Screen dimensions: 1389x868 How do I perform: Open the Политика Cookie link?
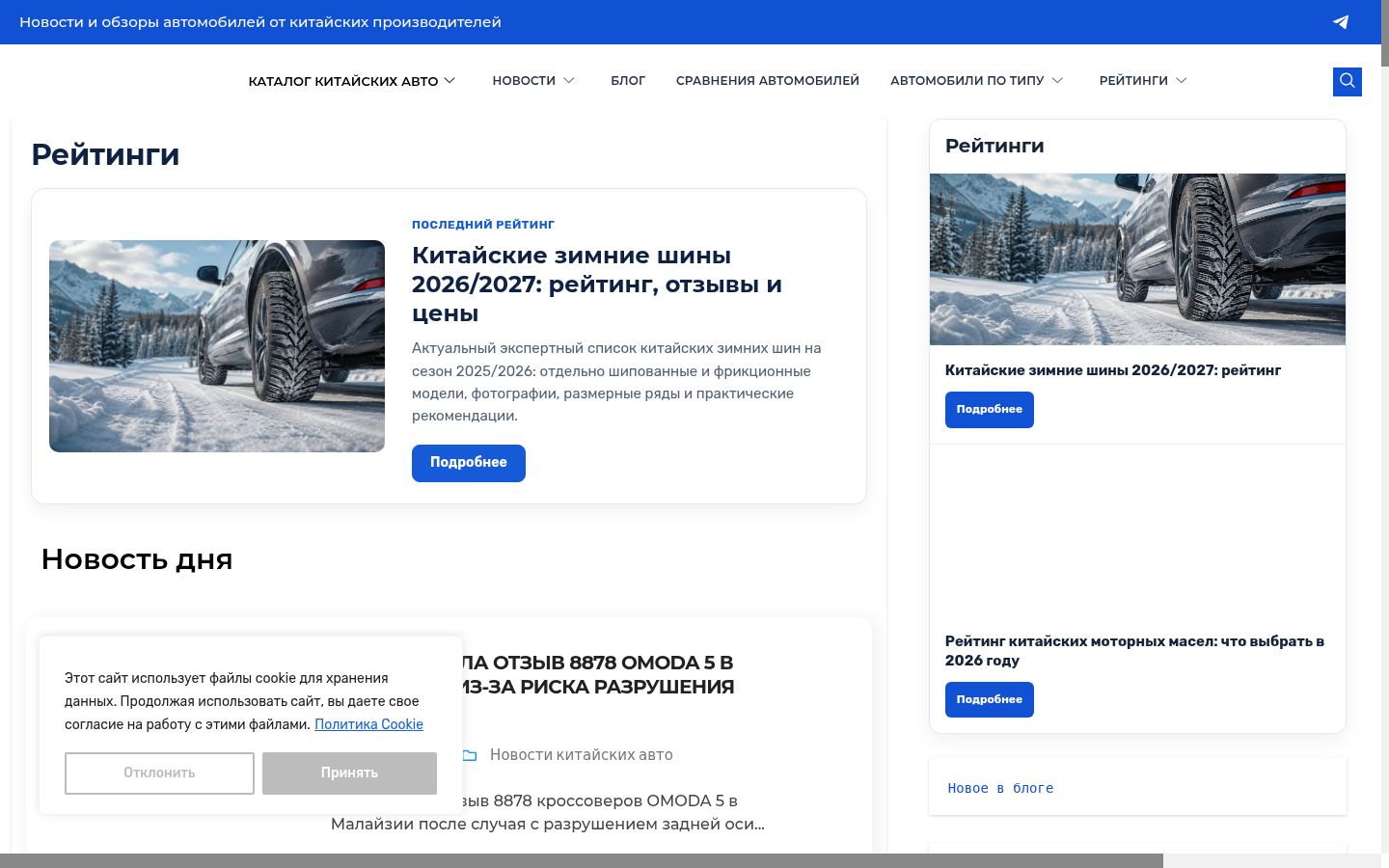[x=368, y=724]
